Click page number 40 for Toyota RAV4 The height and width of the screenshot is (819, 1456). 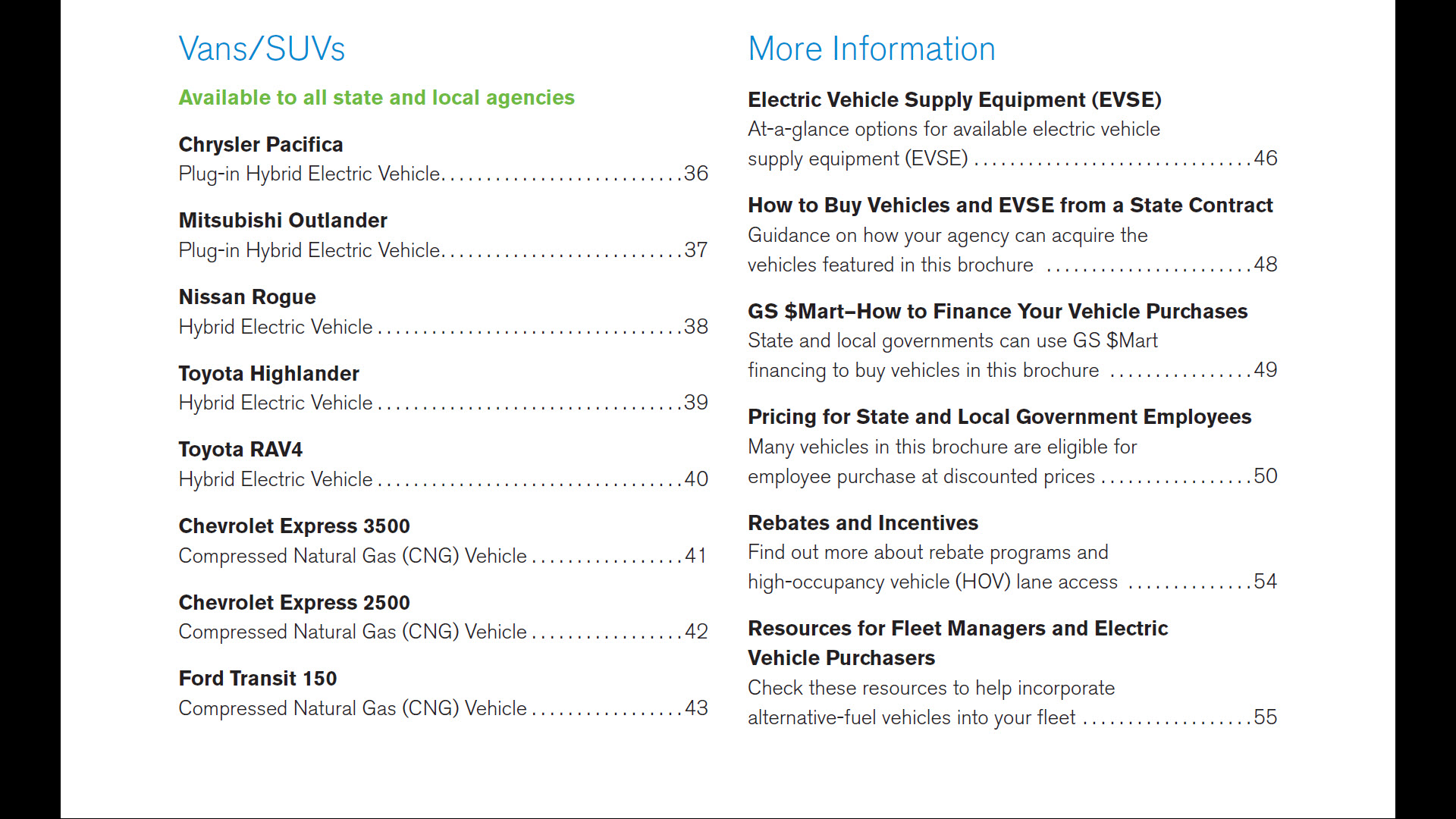click(x=696, y=479)
